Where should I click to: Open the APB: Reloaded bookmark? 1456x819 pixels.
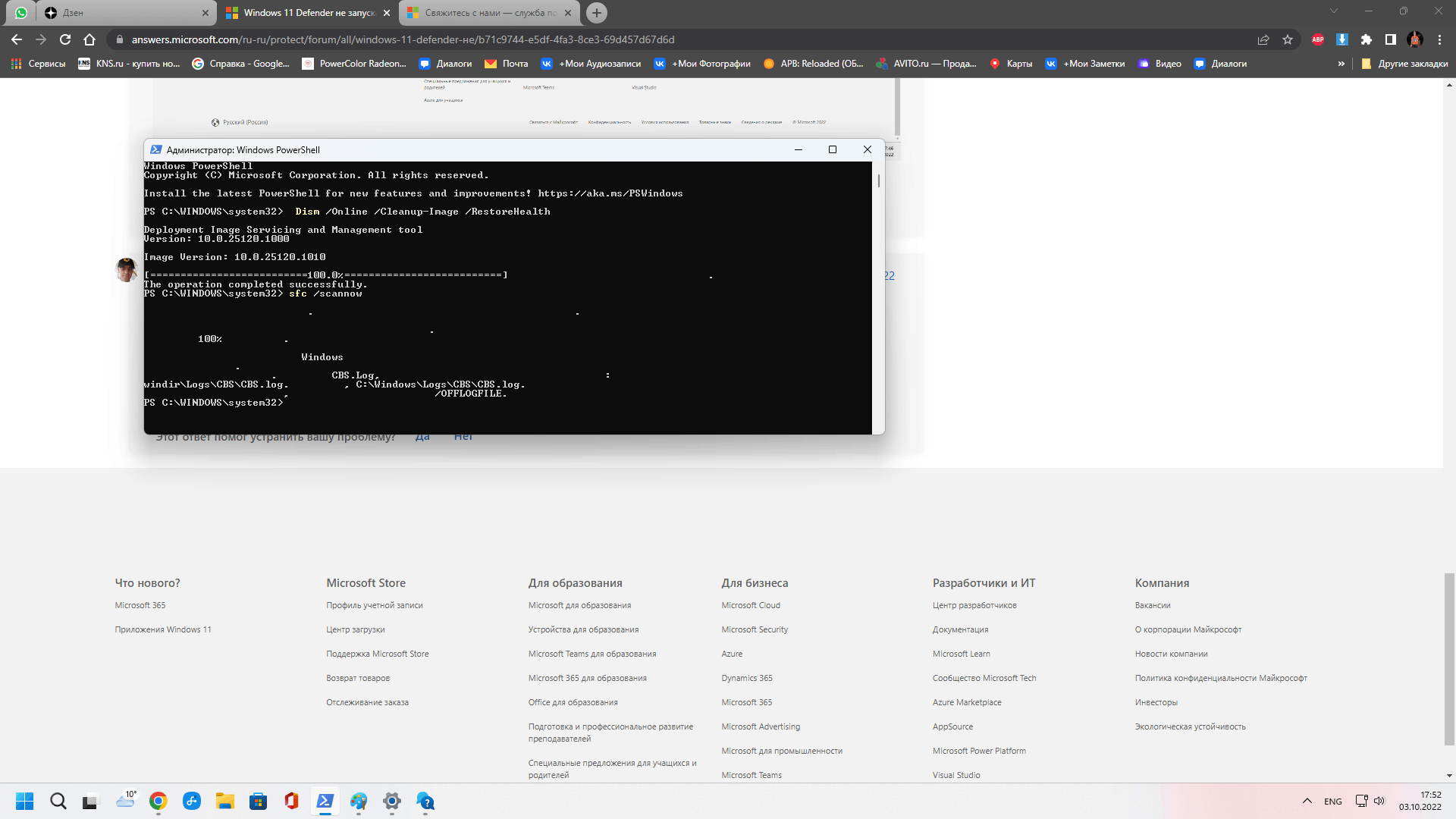[x=813, y=64]
